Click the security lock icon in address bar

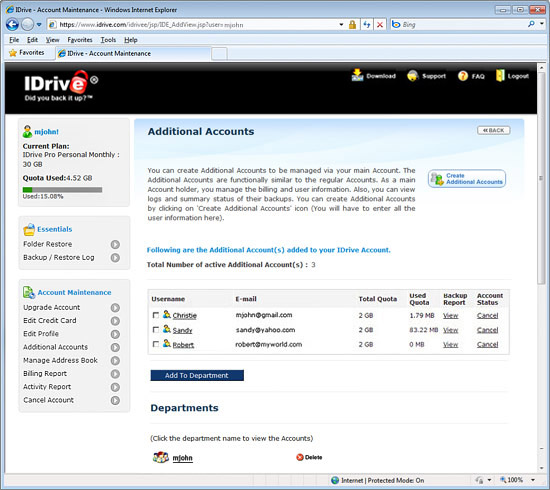point(352,25)
